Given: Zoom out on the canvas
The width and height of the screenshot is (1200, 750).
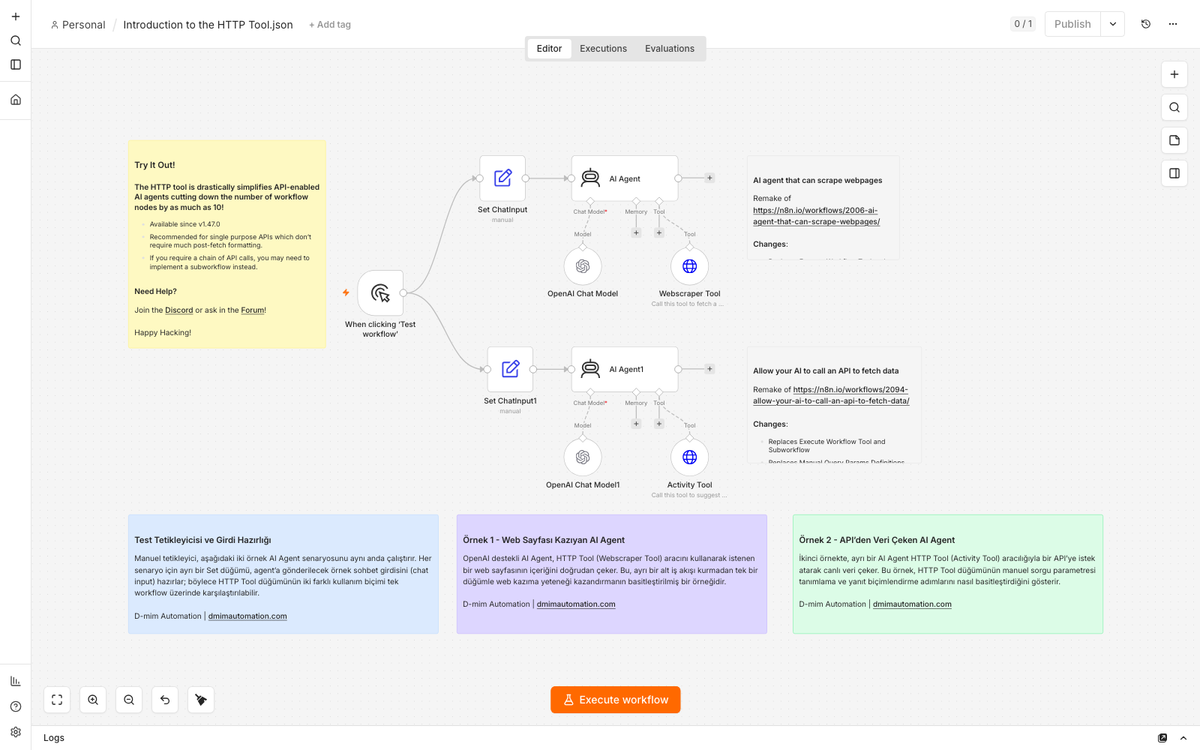Looking at the screenshot, I should tap(129, 700).
